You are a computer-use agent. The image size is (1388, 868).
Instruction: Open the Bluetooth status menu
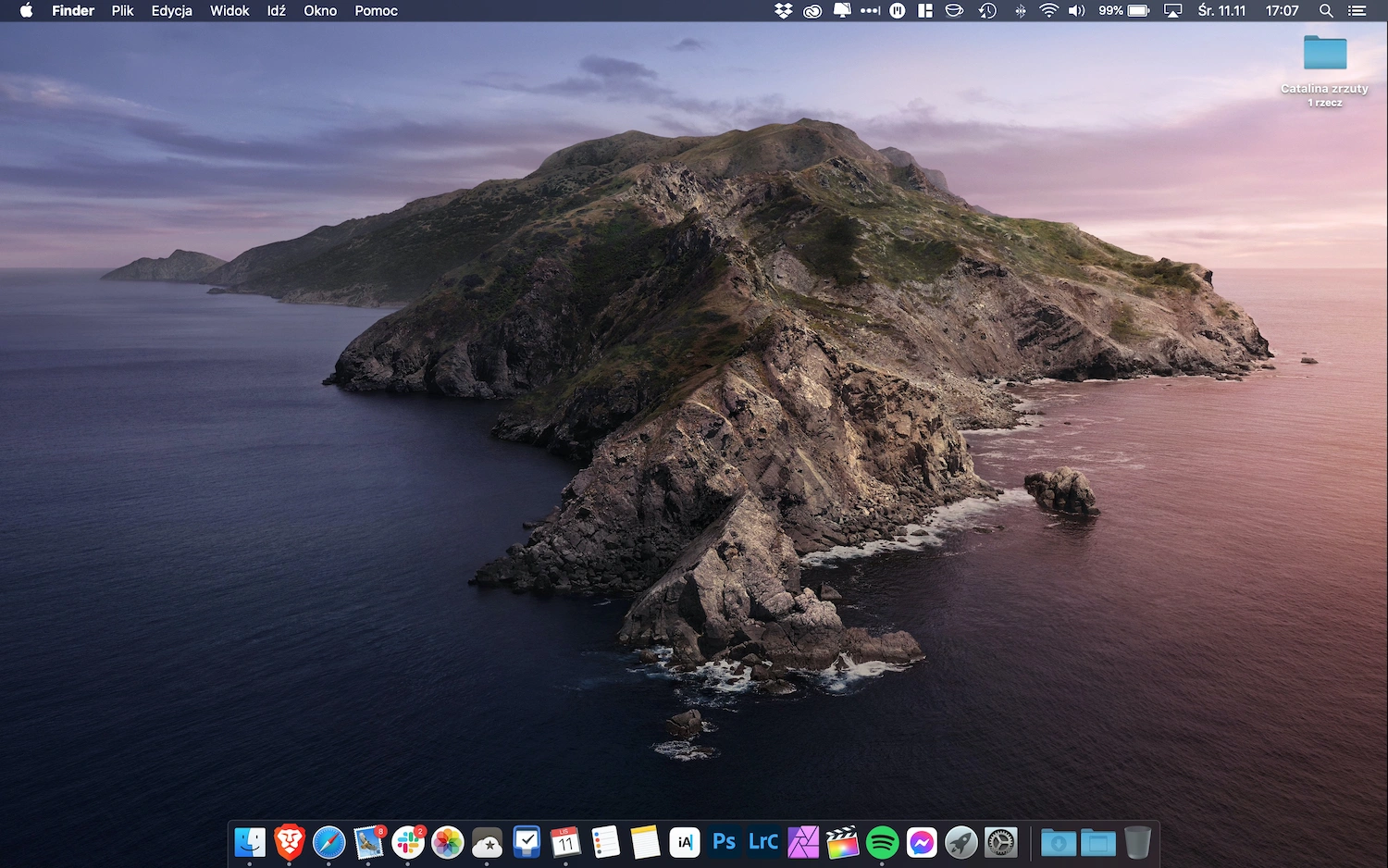pyautogui.click(x=1020, y=11)
